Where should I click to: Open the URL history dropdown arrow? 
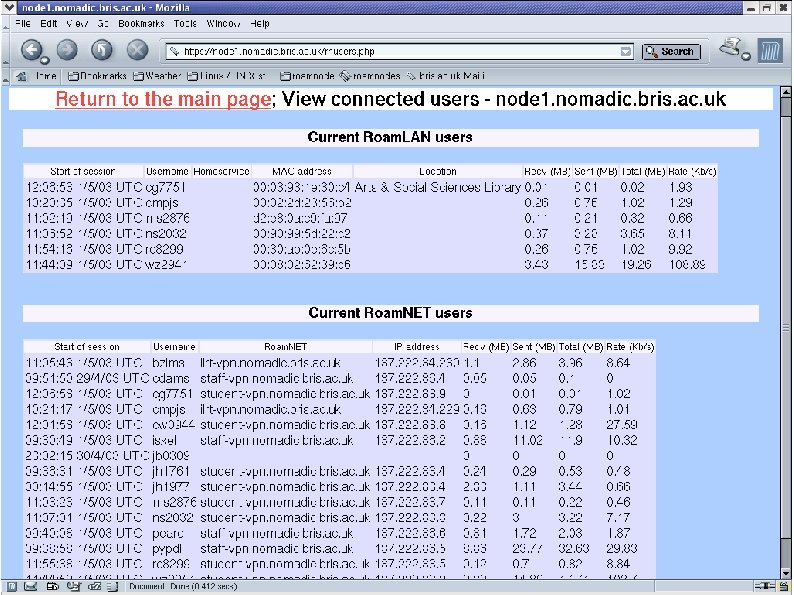(x=626, y=52)
